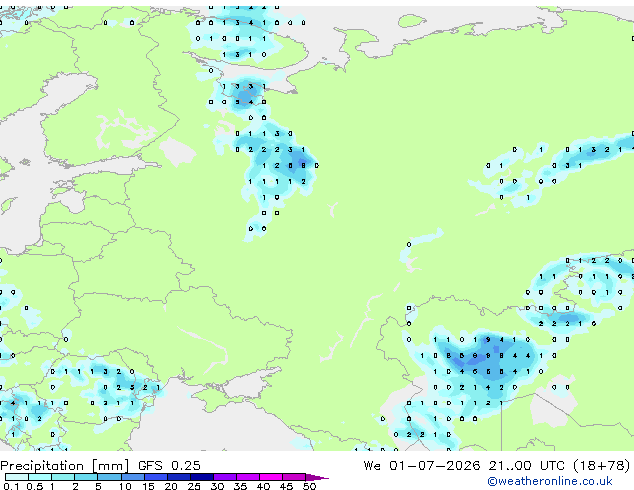634x490 pixels.
Task: Pick the purple legend swatch between 30 and 35
Action: [225, 477]
